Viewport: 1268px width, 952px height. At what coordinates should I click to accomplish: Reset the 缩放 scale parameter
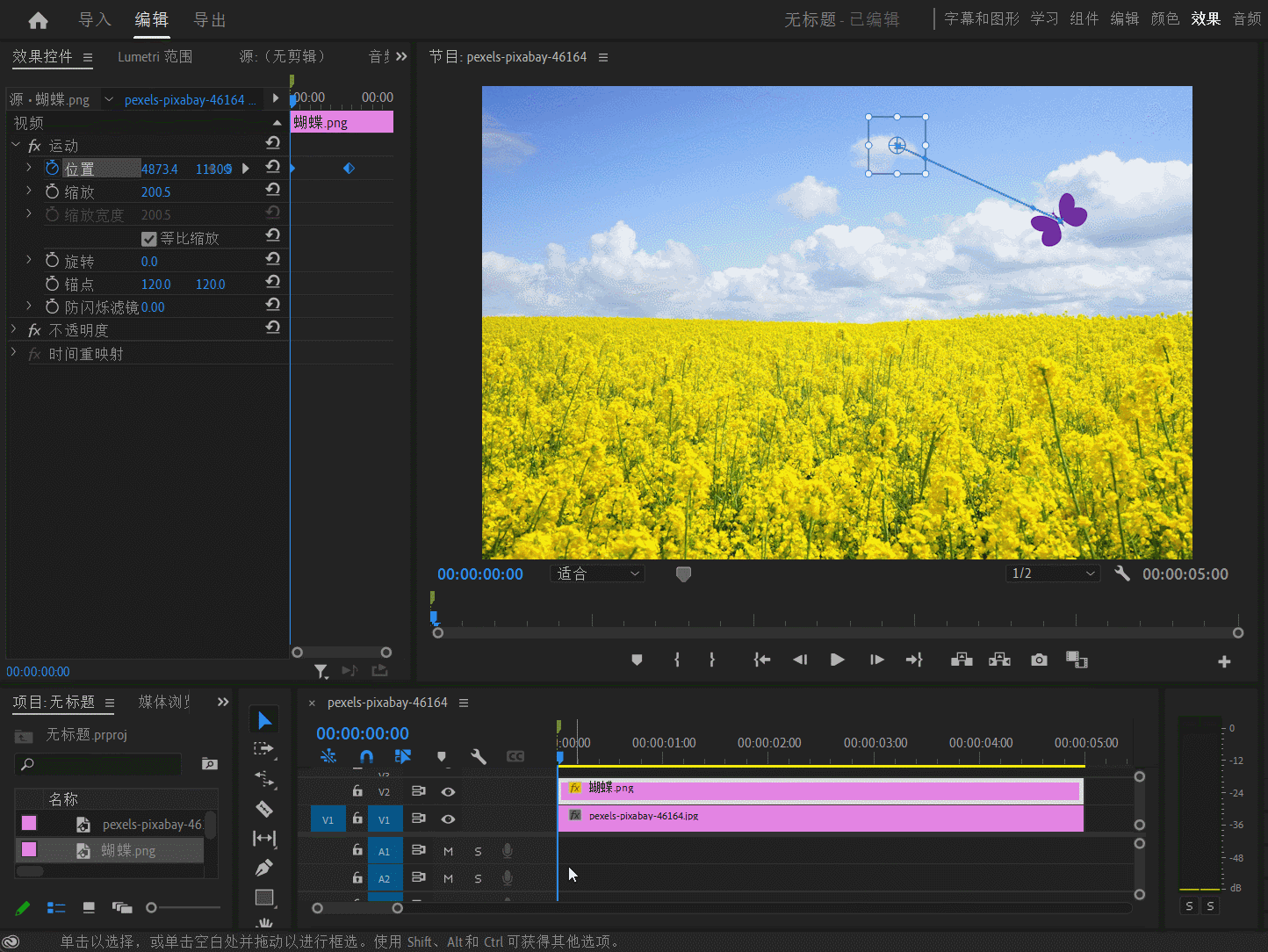coord(273,191)
